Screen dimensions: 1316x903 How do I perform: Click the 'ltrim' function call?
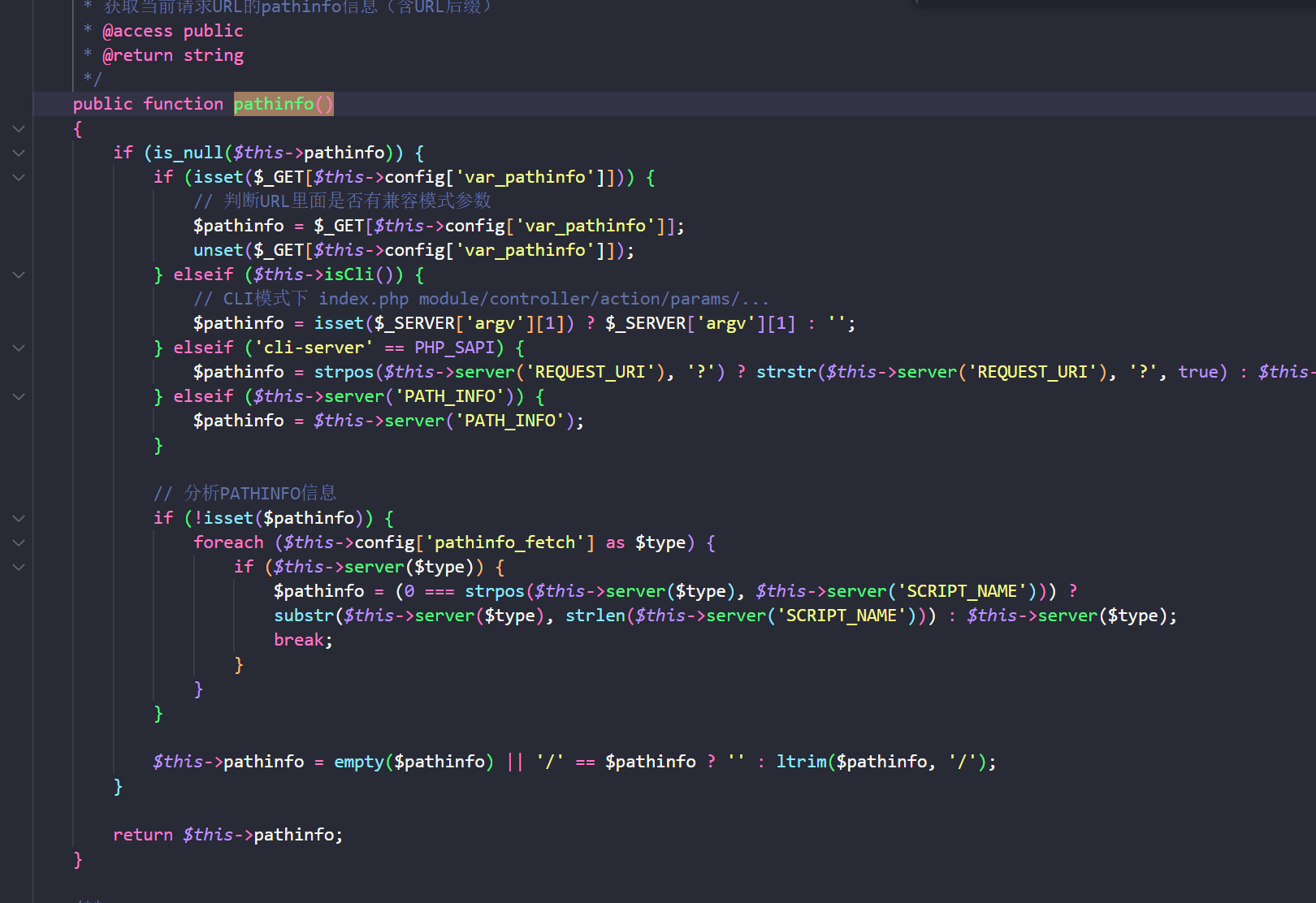click(801, 762)
